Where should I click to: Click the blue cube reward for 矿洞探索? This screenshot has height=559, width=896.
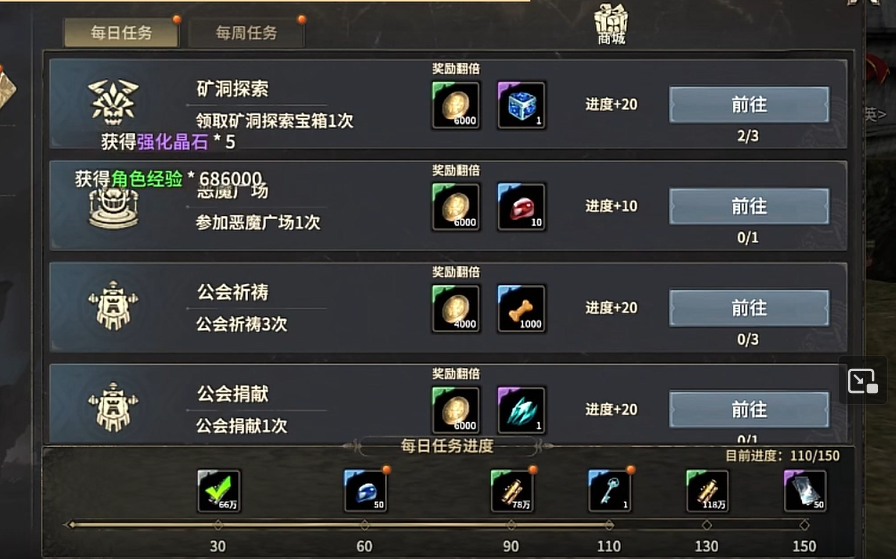[521, 105]
